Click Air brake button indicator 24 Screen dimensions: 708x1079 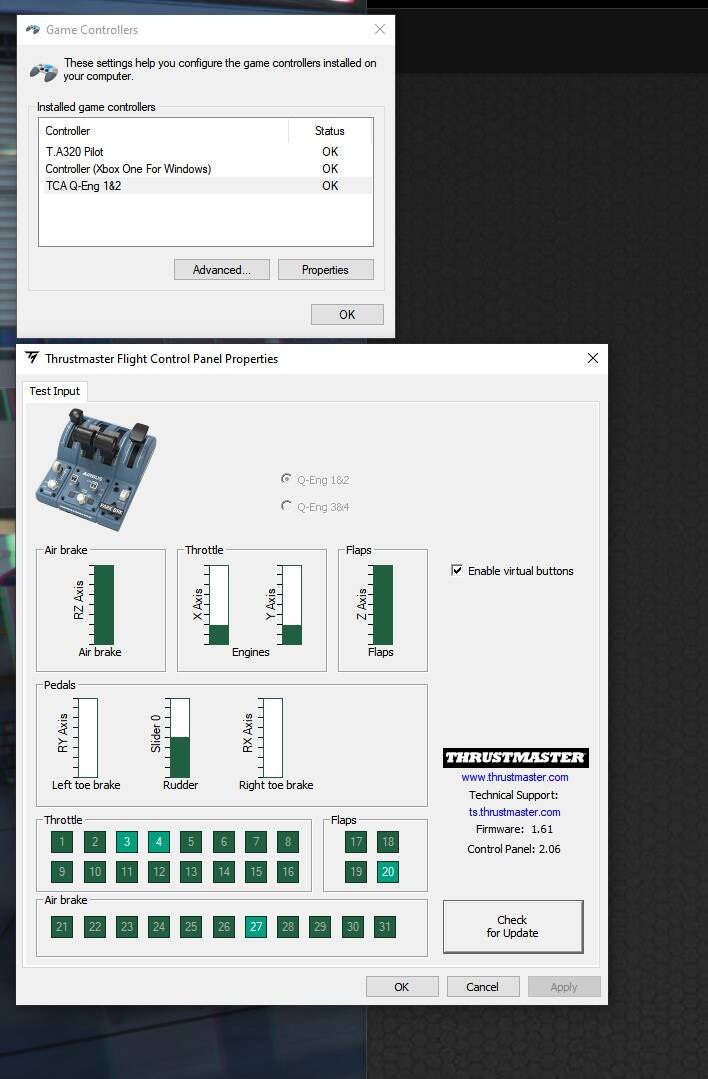click(x=158, y=926)
